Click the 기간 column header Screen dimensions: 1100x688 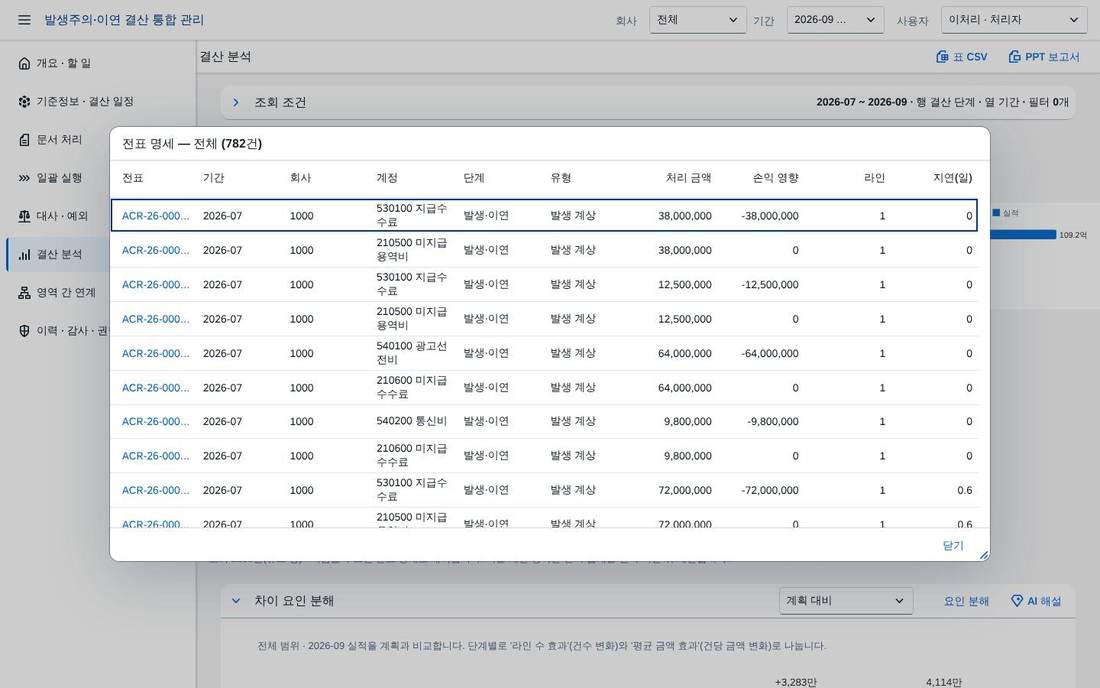213,178
